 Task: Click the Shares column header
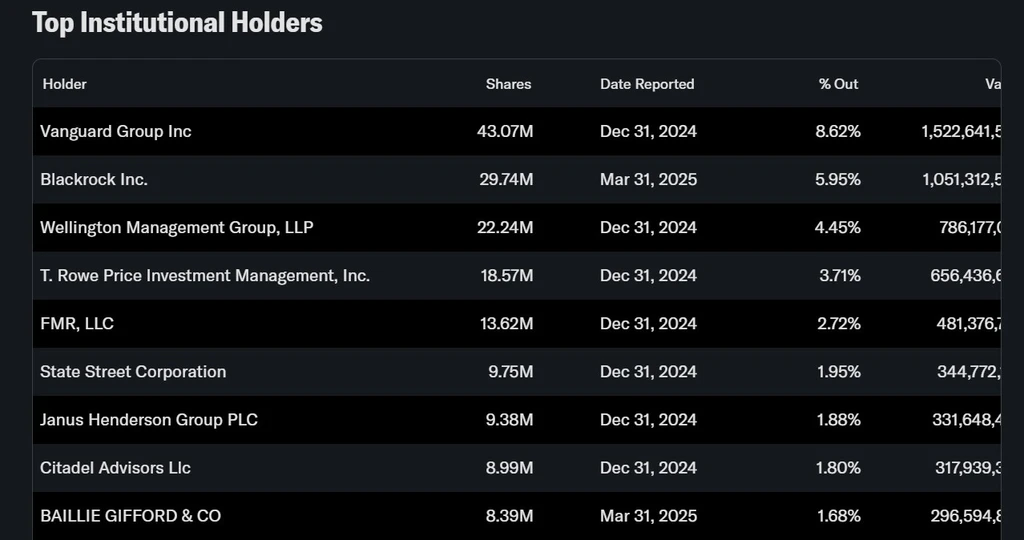508,84
